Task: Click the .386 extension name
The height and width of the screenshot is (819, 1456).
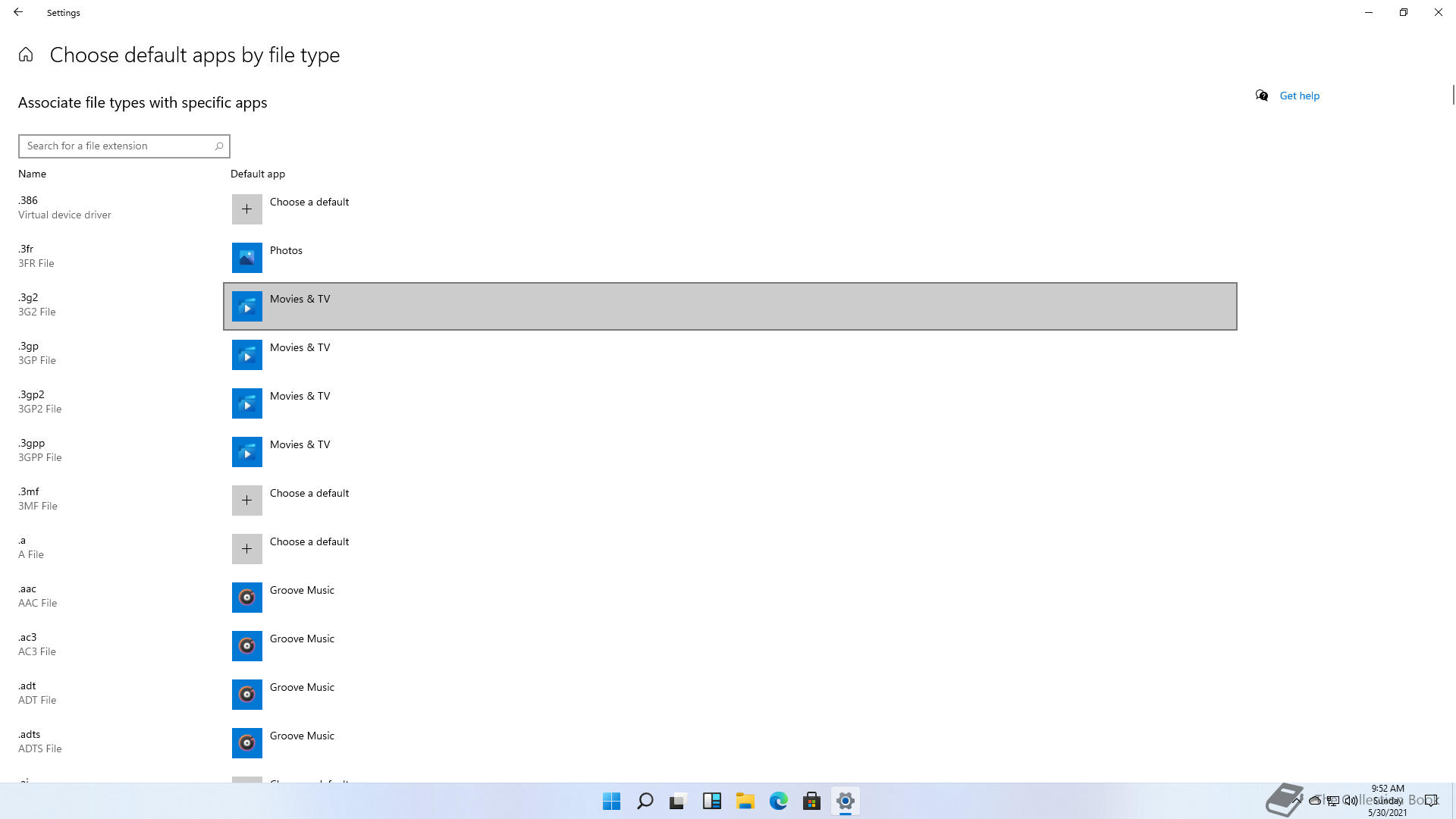Action: [x=28, y=200]
